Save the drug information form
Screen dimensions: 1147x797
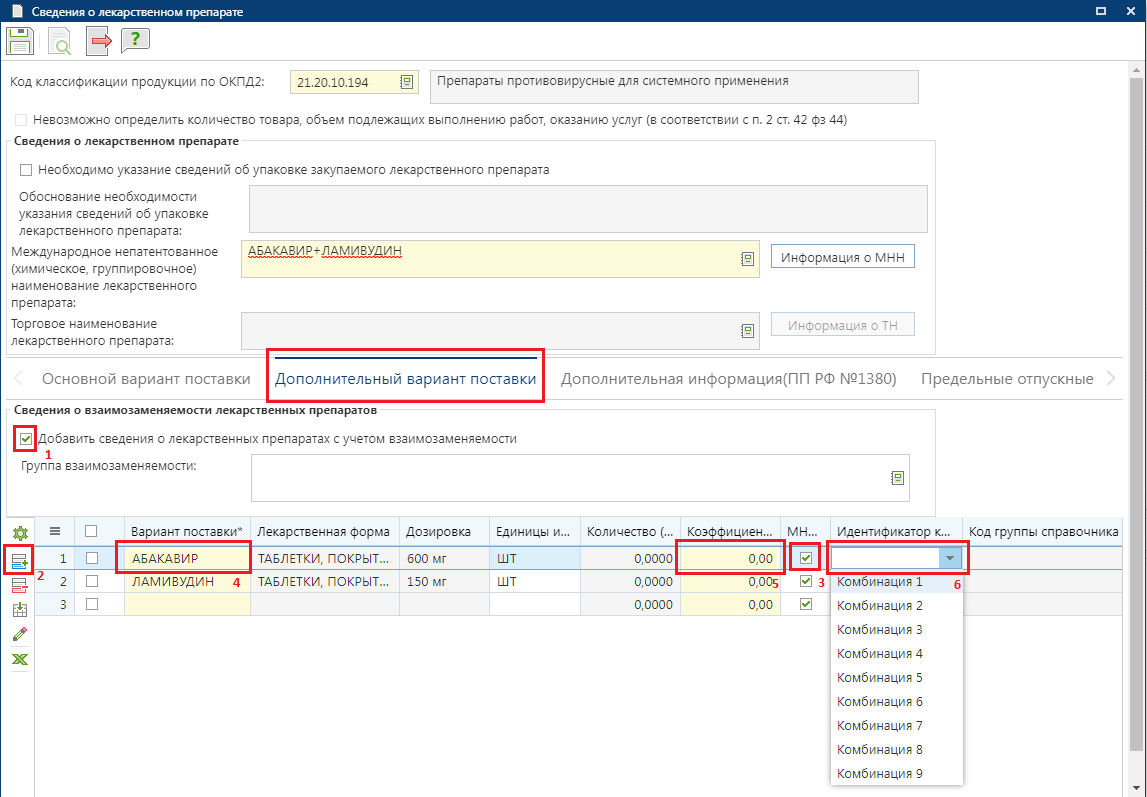click(20, 41)
